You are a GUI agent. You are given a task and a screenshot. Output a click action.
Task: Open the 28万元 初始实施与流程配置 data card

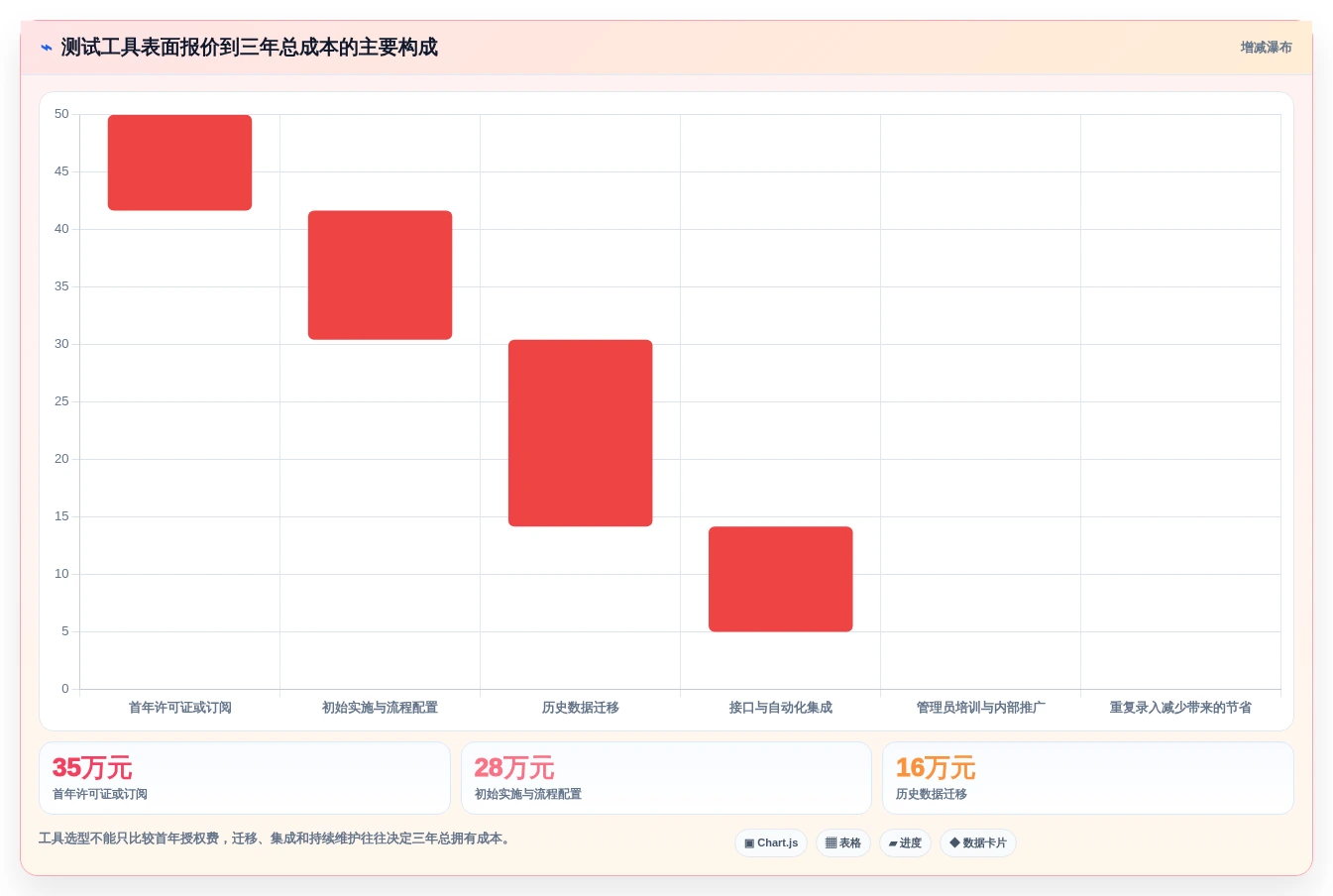(x=666, y=778)
